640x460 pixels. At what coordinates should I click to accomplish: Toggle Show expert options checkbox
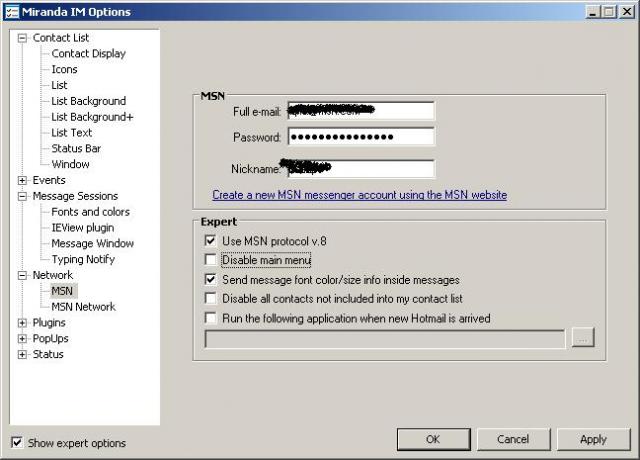[17, 442]
